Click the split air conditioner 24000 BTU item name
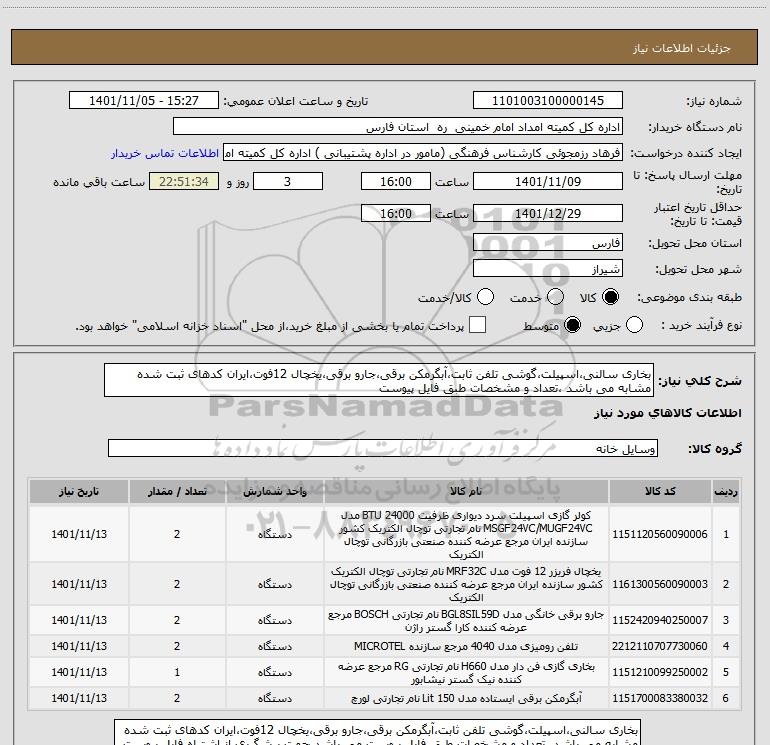The height and width of the screenshot is (745, 770). (466, 535)
